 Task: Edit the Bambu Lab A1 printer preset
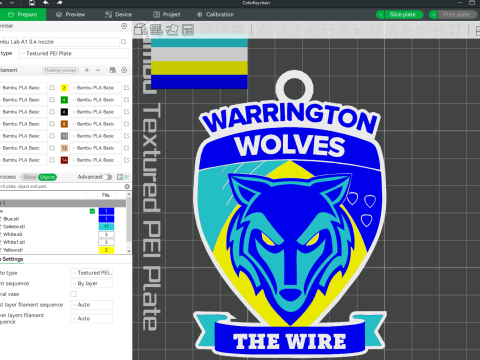[124, 42]
